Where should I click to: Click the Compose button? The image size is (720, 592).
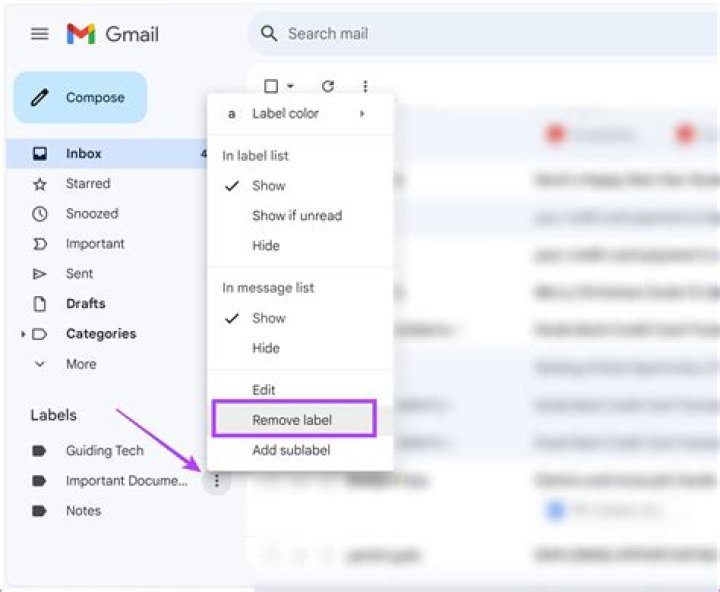coord(80,97)
